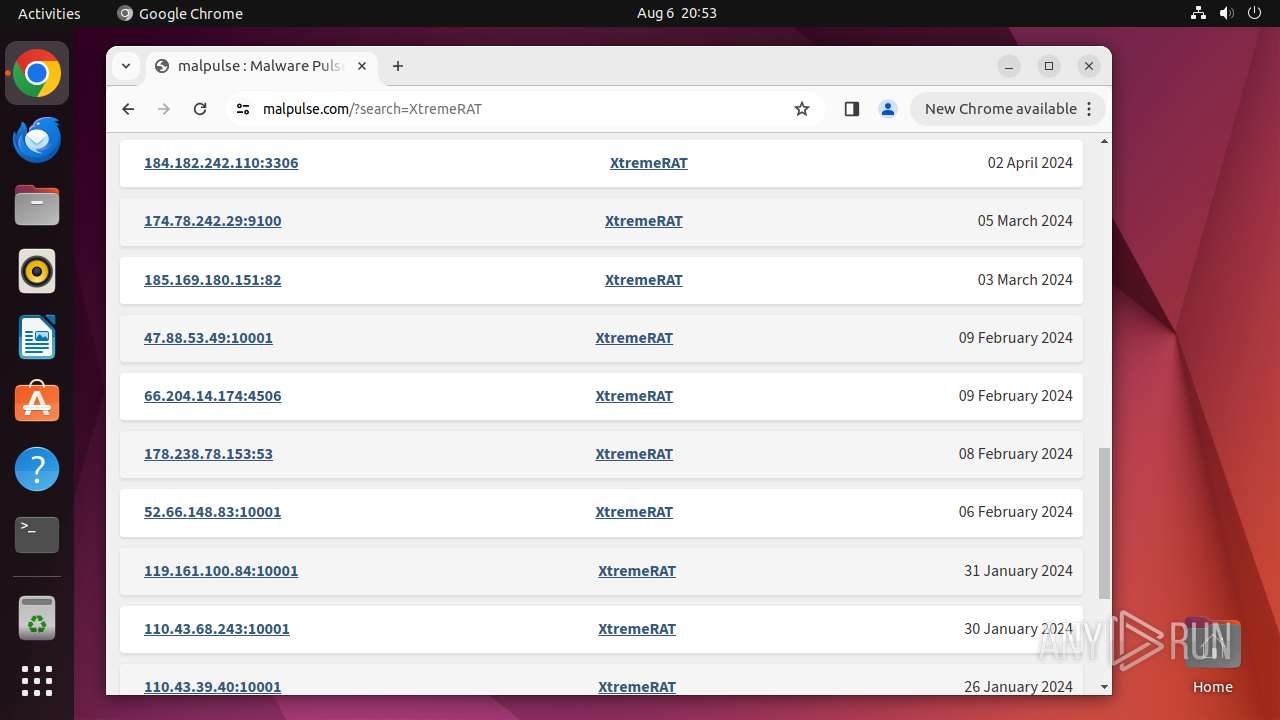Screen dimensions: 1280x720
Task: Click the scrollbar up arrow
Action: [1104, 141]
